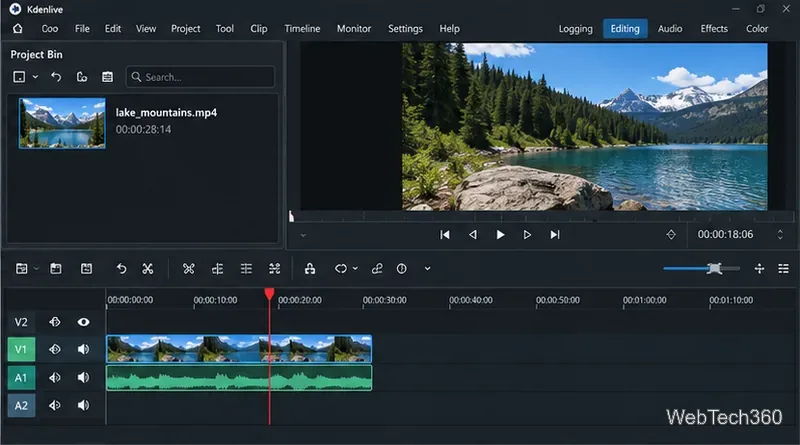Click the group clips icon in timeline toolbar
The height and width of the screenshot is (445, 800).
tap(274, 269)
